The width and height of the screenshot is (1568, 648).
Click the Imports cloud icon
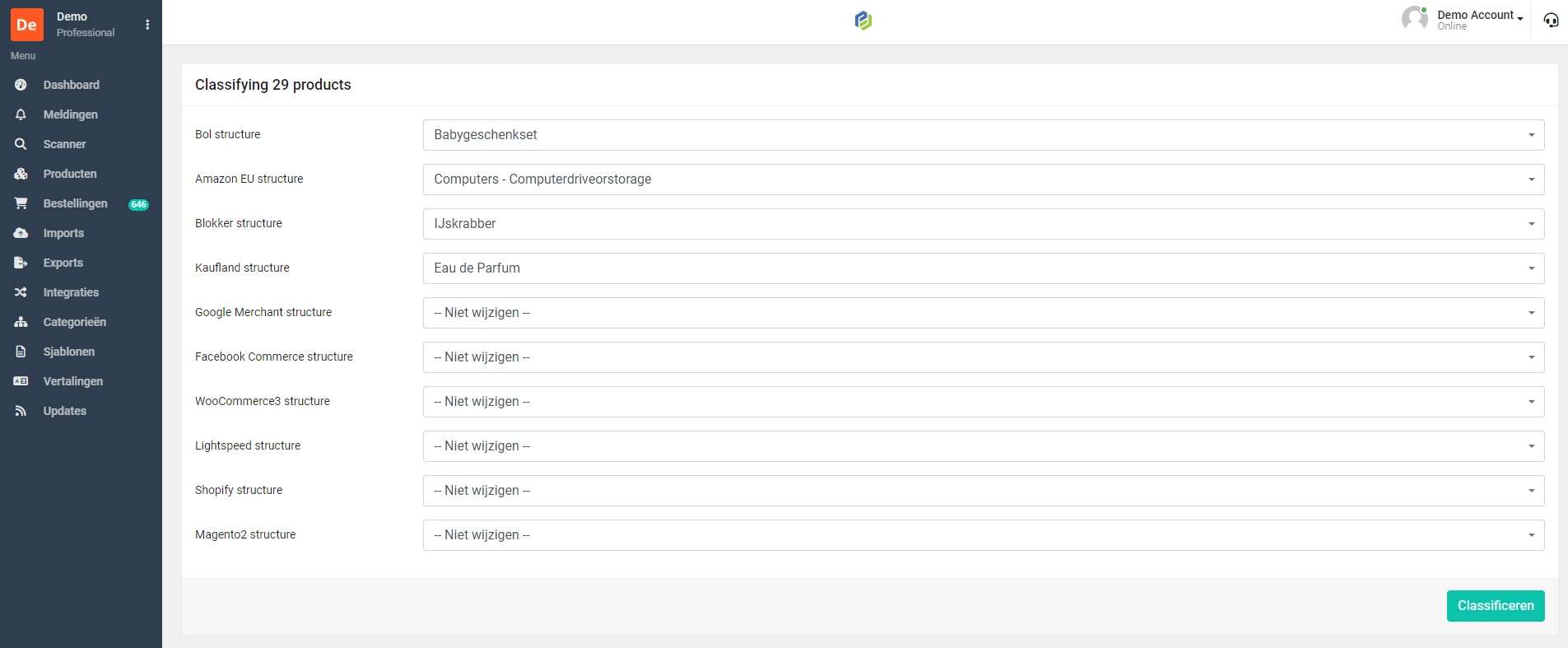click(21, 233)
